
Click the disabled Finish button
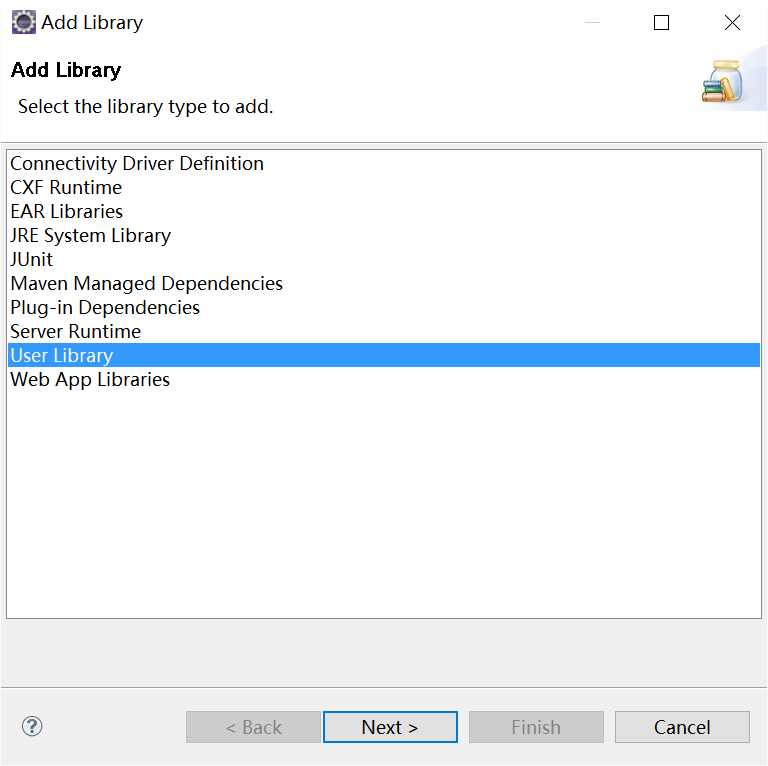pos(536,727)
